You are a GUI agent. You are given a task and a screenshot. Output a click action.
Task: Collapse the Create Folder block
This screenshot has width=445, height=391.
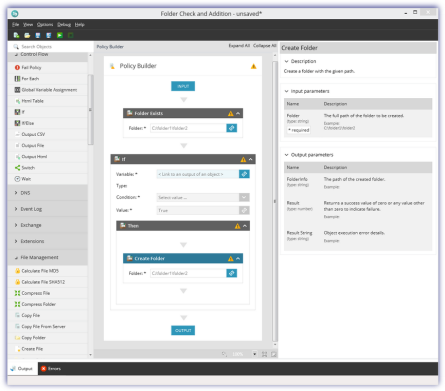(238, 259)
